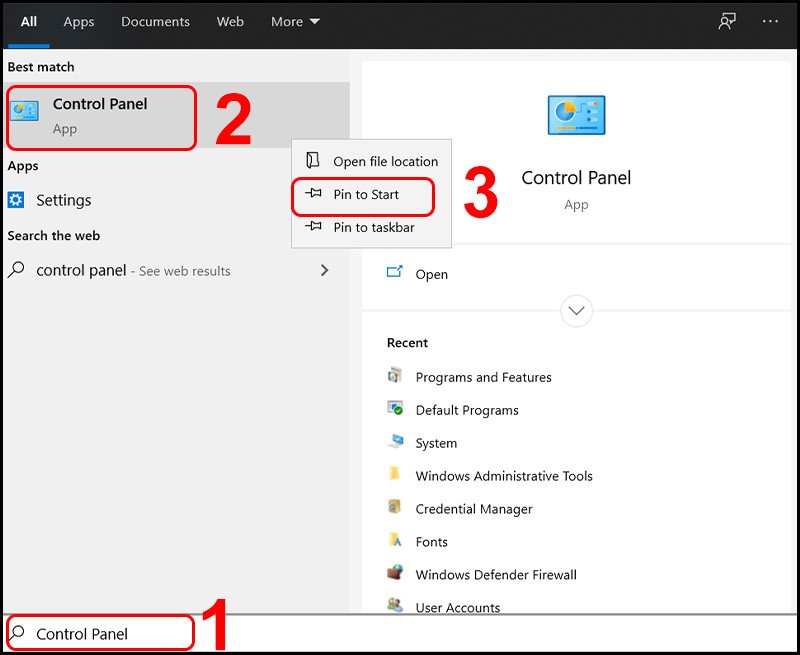Open Credential Manager from Recent

pos(472,509)
